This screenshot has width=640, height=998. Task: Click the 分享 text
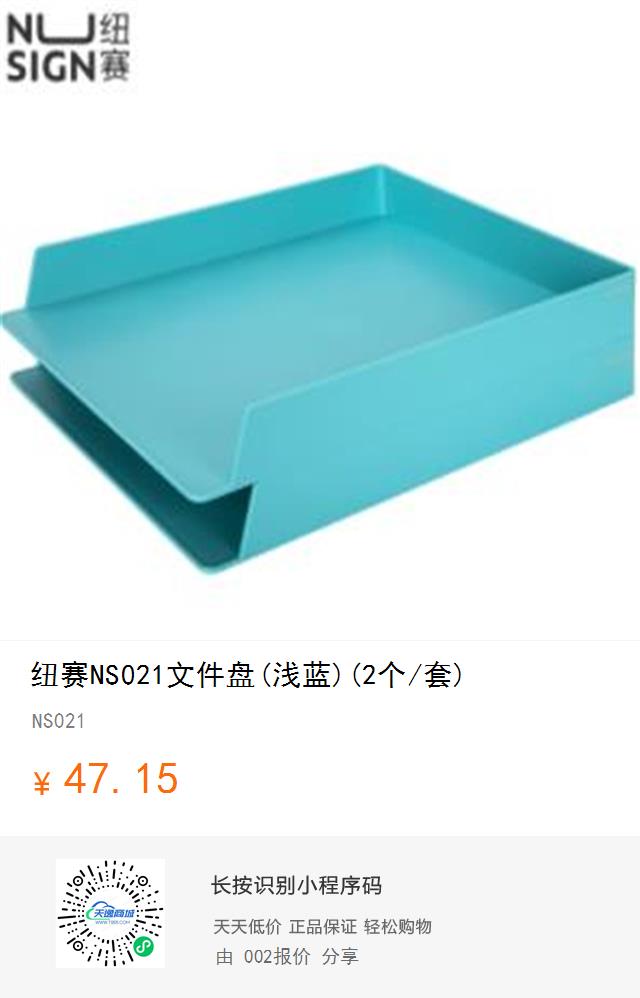340,956
